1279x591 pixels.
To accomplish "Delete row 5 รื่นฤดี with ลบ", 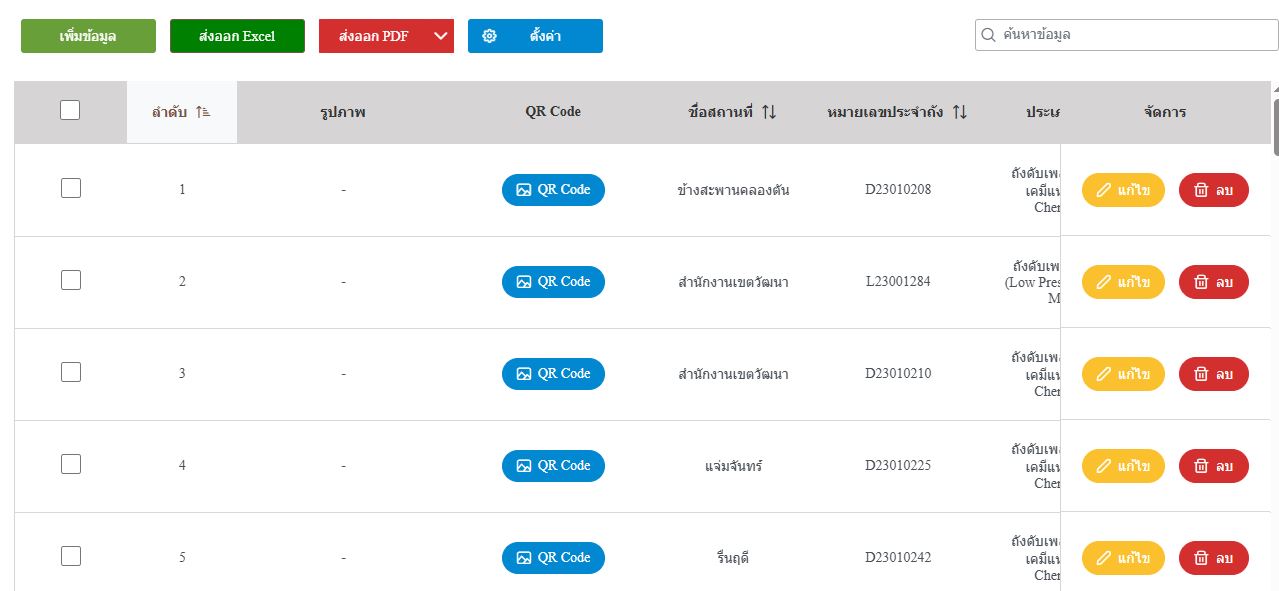I will [x=1214, y=558].
